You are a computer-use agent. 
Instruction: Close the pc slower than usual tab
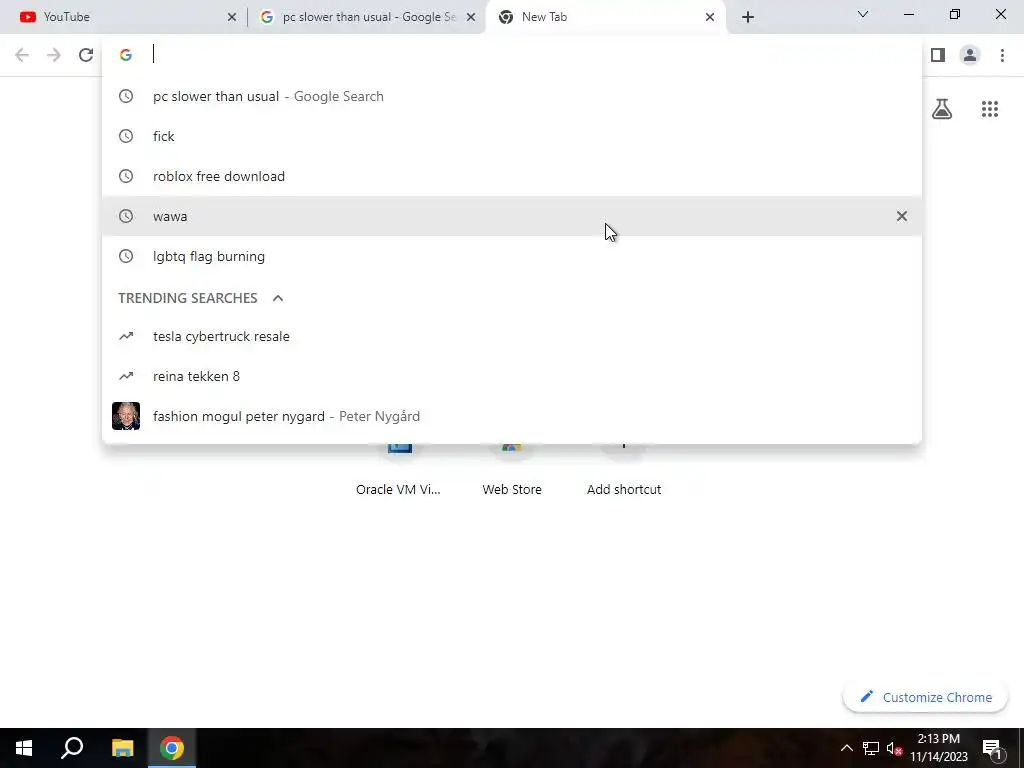click(x=471, y=17)
